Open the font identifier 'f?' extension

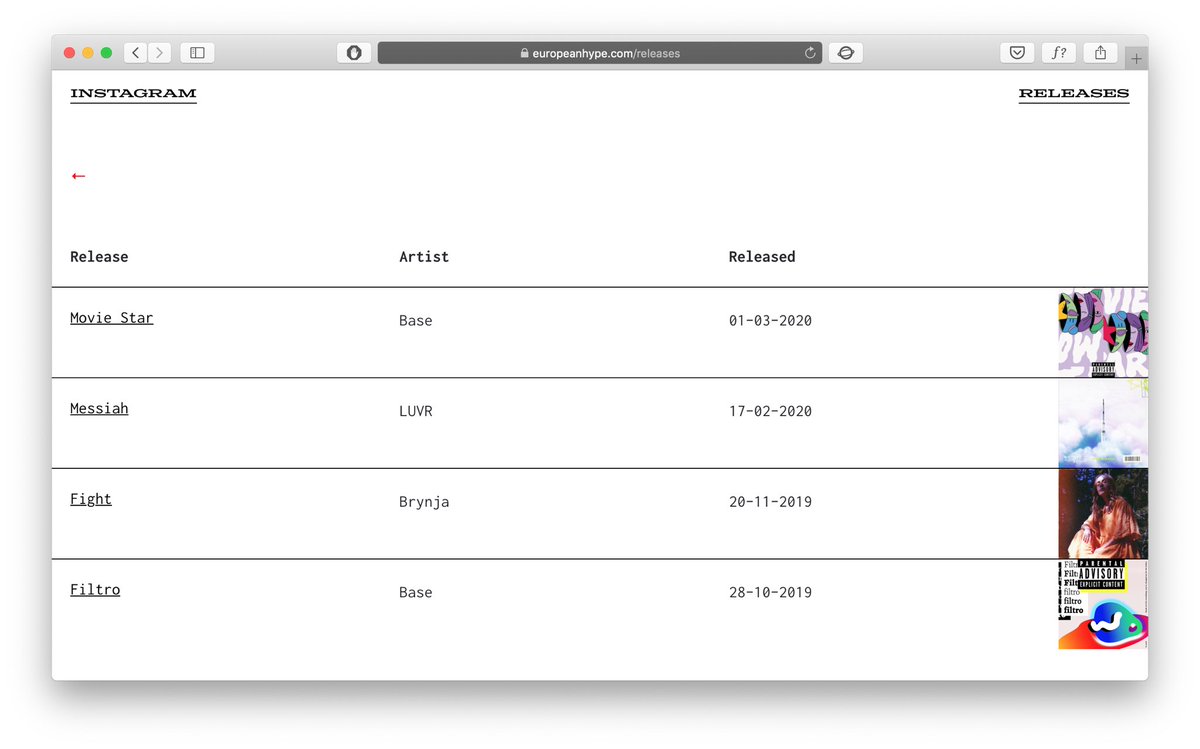1059,53
